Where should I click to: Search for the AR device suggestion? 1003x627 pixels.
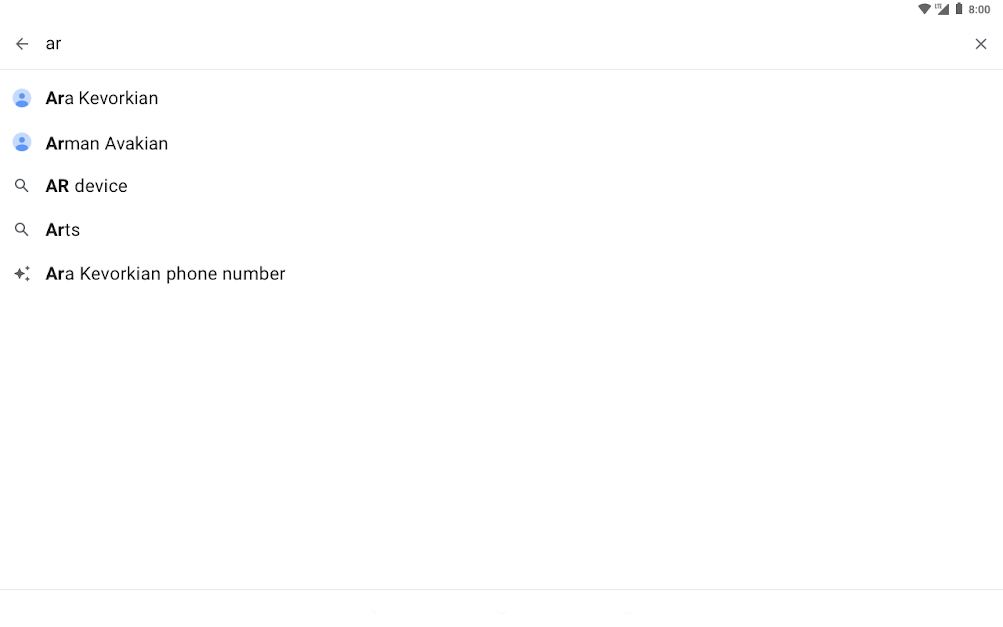point(502,186)
